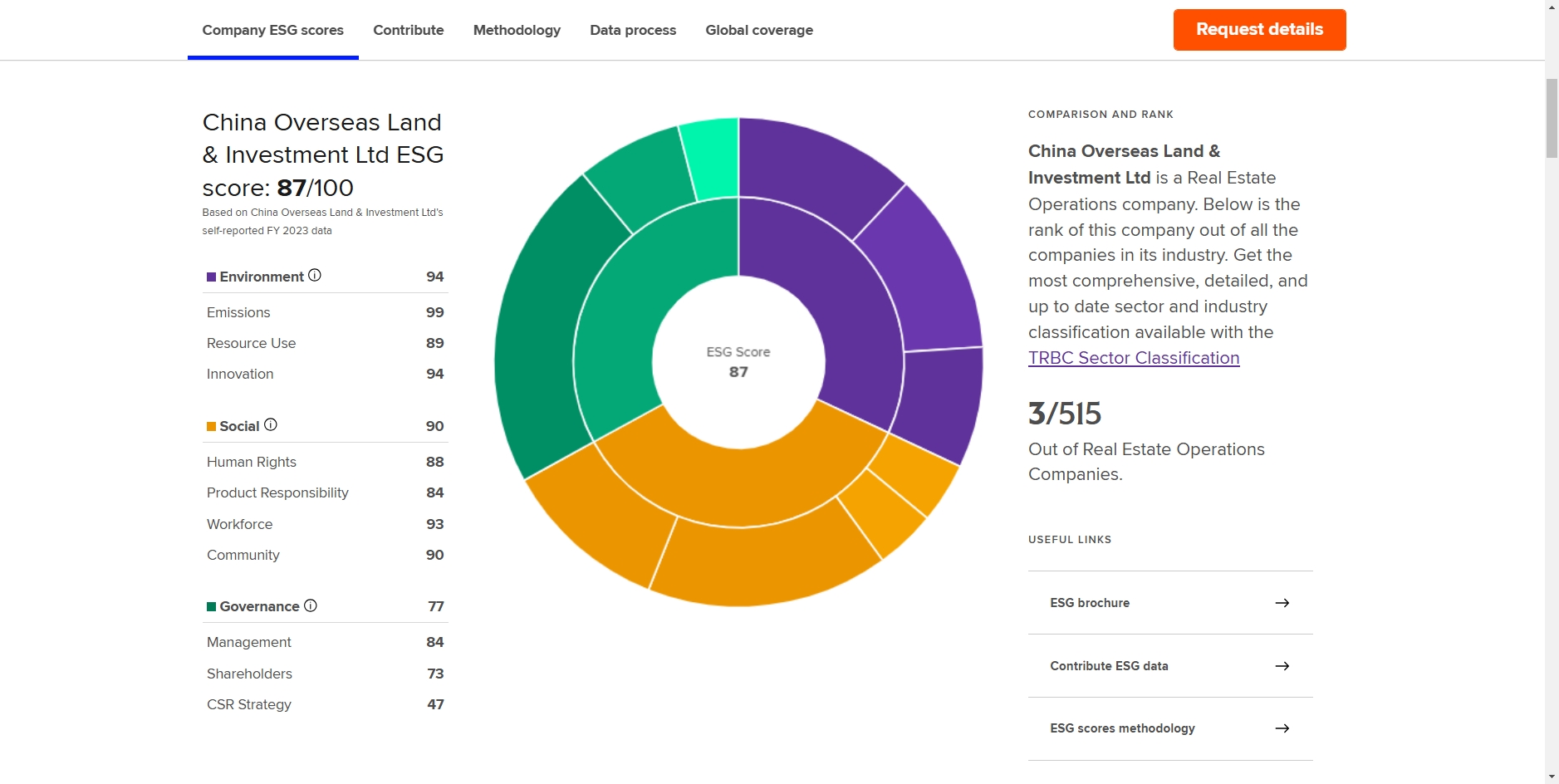Click the Request details button
1559x784 pixels.
[x=1259, y=30]
